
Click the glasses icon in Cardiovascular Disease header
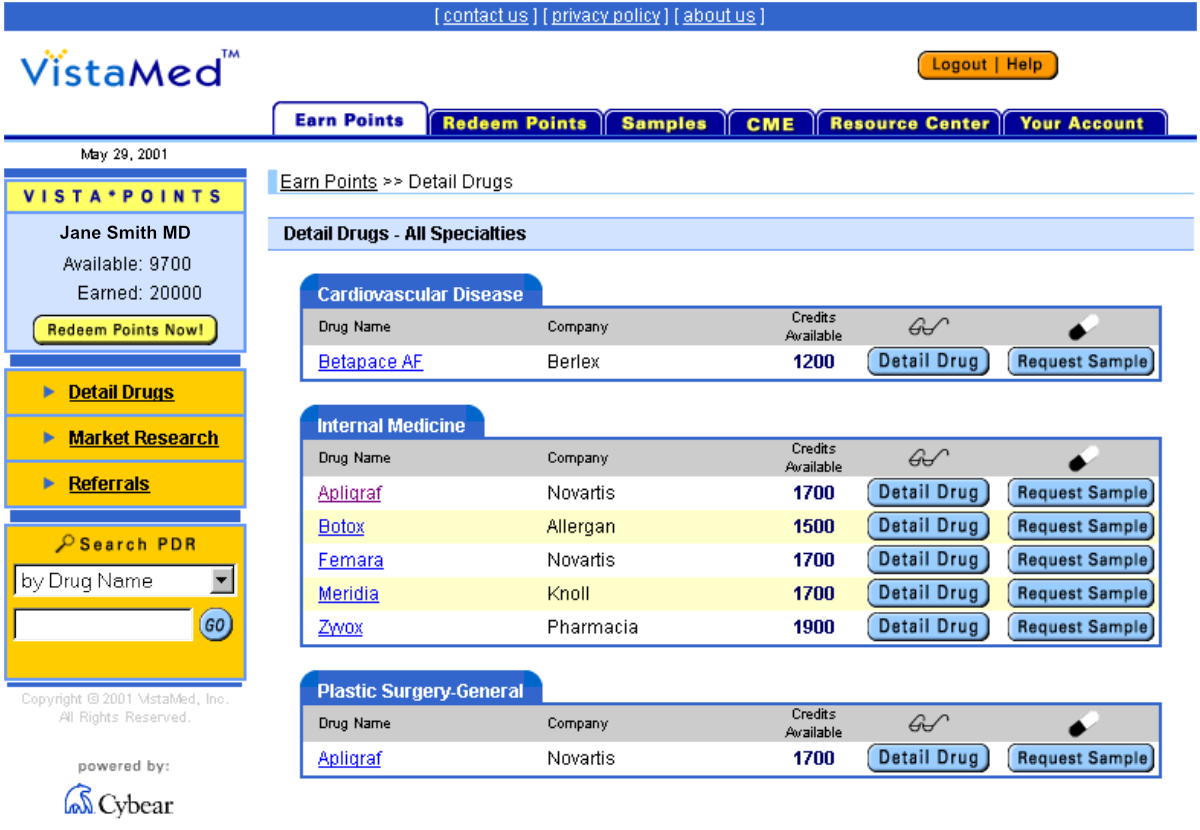929,326
